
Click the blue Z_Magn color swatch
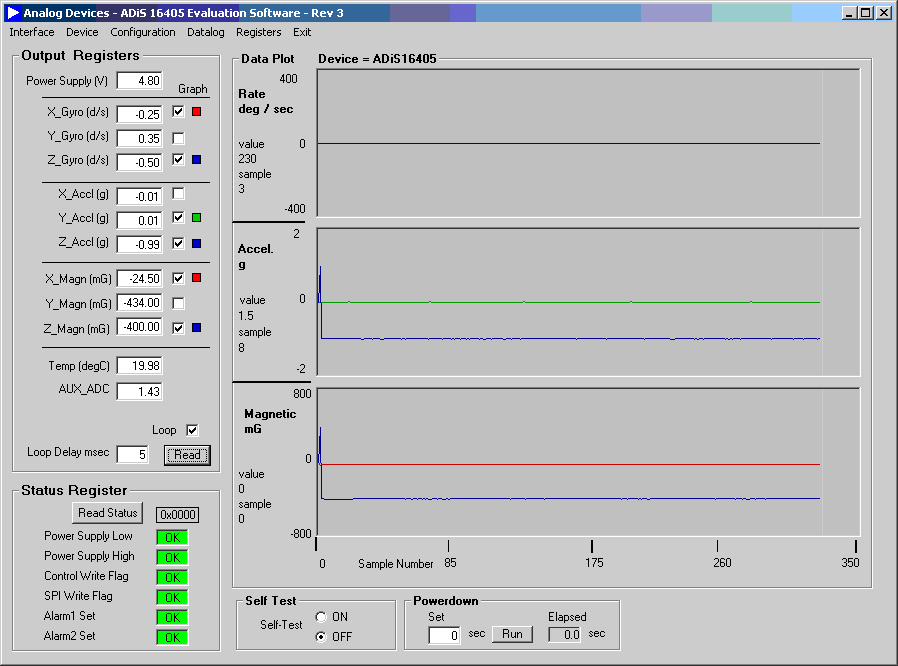tap(196, 328)
